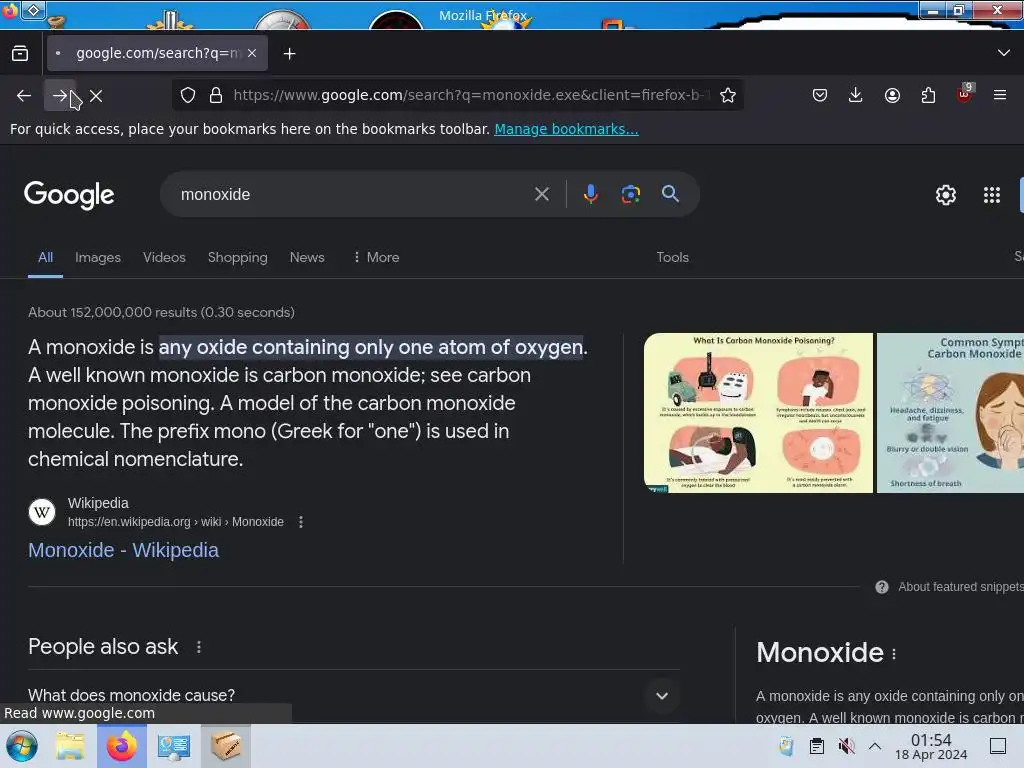Image resolution: width=1024 pixels, height=768 pixels.
Task: Open uBlock Origin extension popup
Action: [x=964, y=95]
